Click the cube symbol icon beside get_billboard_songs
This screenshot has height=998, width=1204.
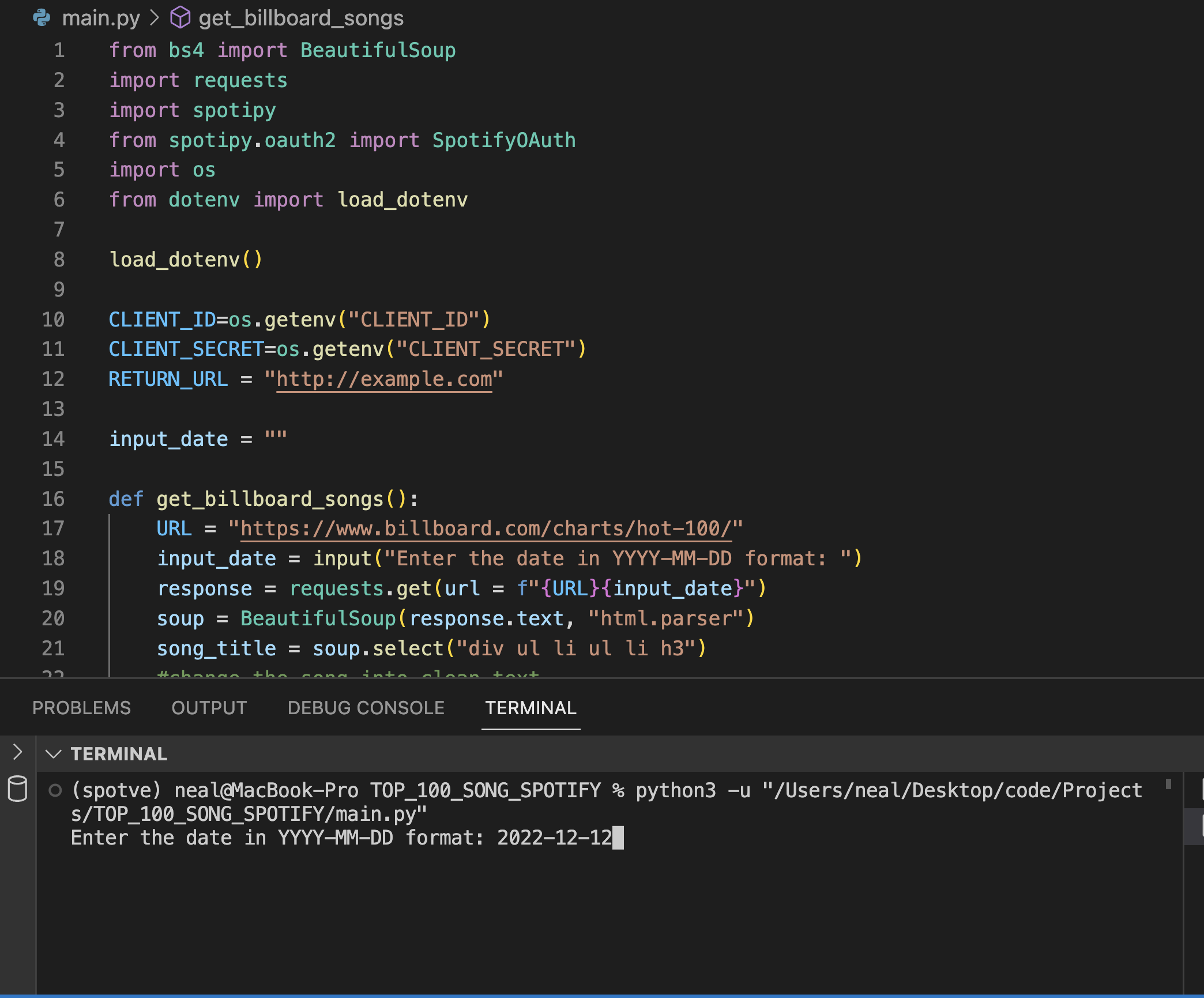[x=180, y=17]
